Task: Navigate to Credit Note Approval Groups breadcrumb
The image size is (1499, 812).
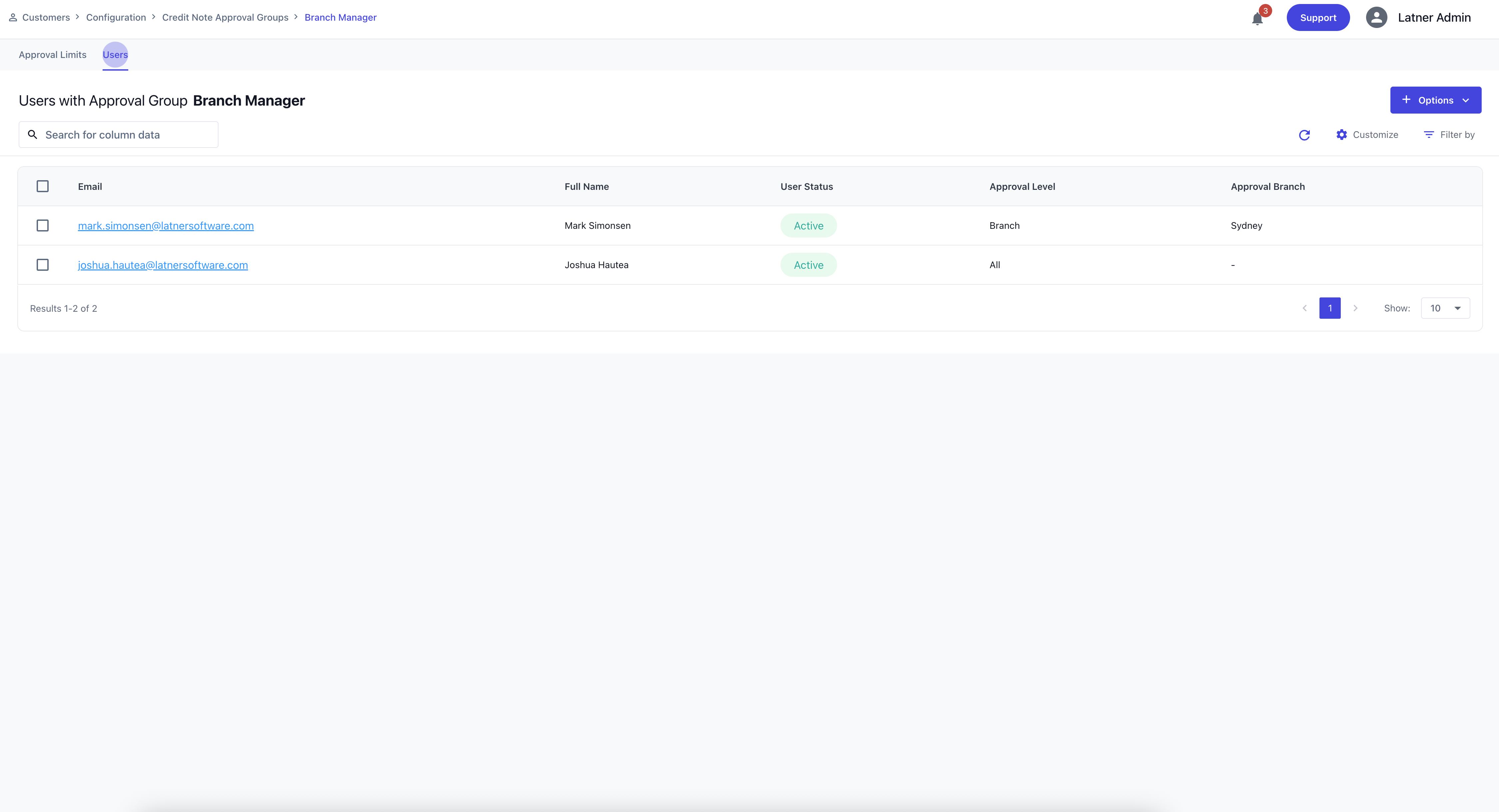Action: (x=225, y=17)
